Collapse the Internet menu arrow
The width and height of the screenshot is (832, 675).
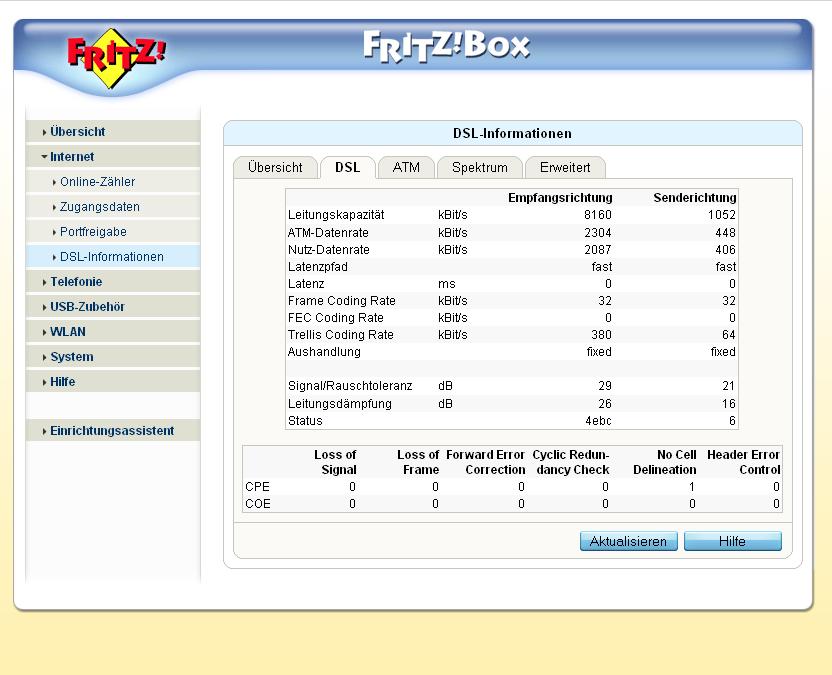[x=45, y=157]
